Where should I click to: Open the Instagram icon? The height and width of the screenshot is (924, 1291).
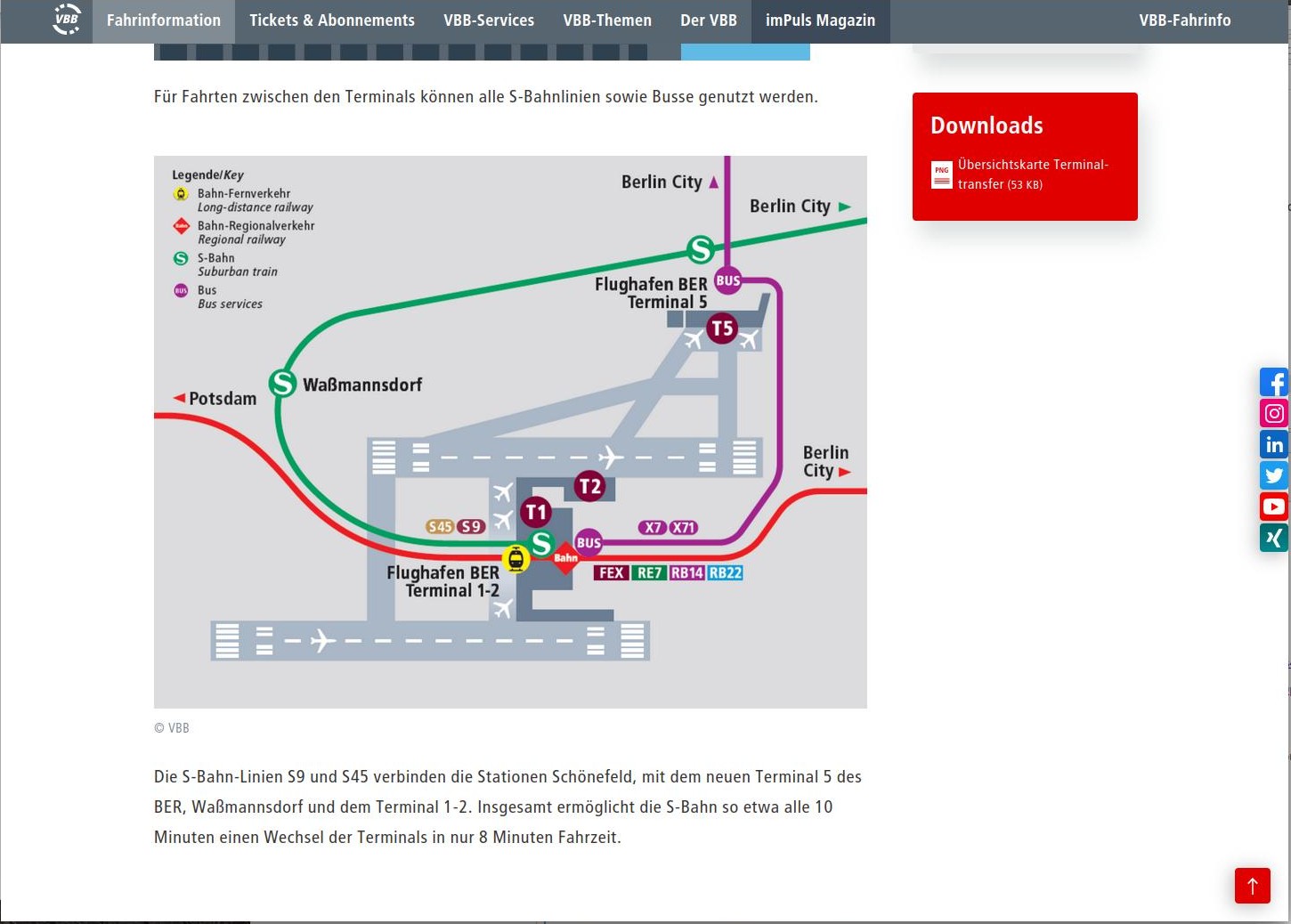coord(1273,413)
